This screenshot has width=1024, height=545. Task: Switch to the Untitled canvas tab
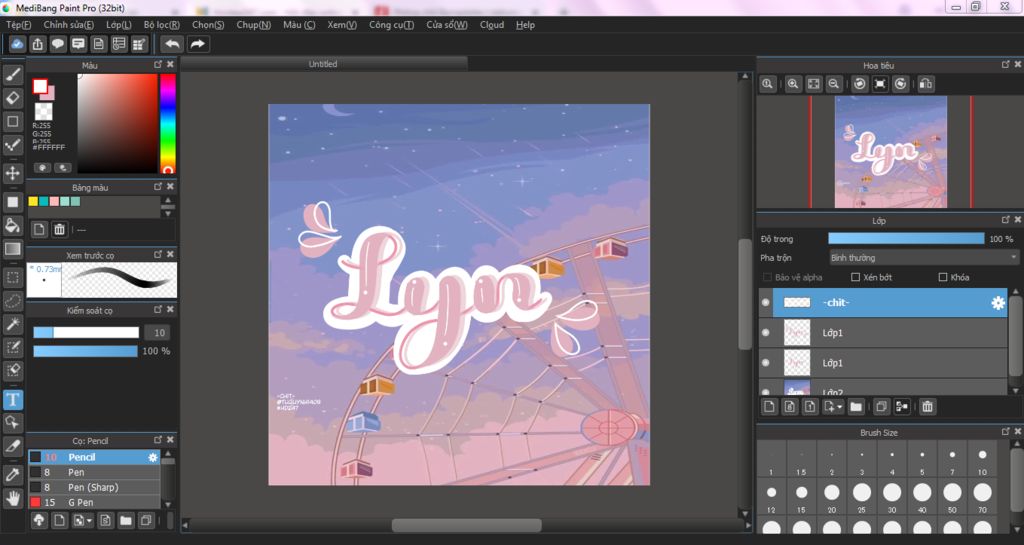[323, 64]
